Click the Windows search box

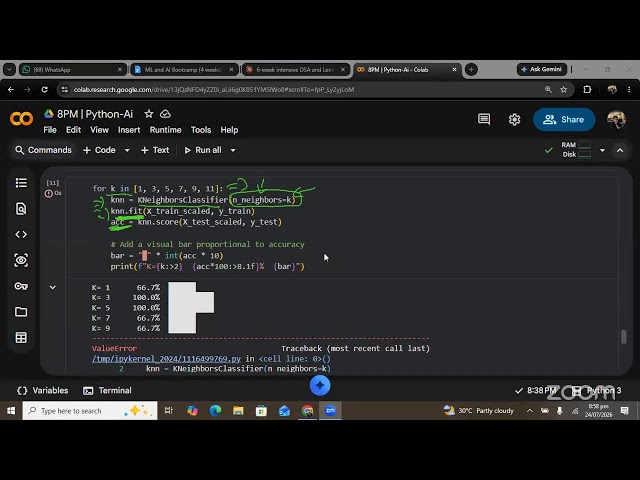(90, 411)
